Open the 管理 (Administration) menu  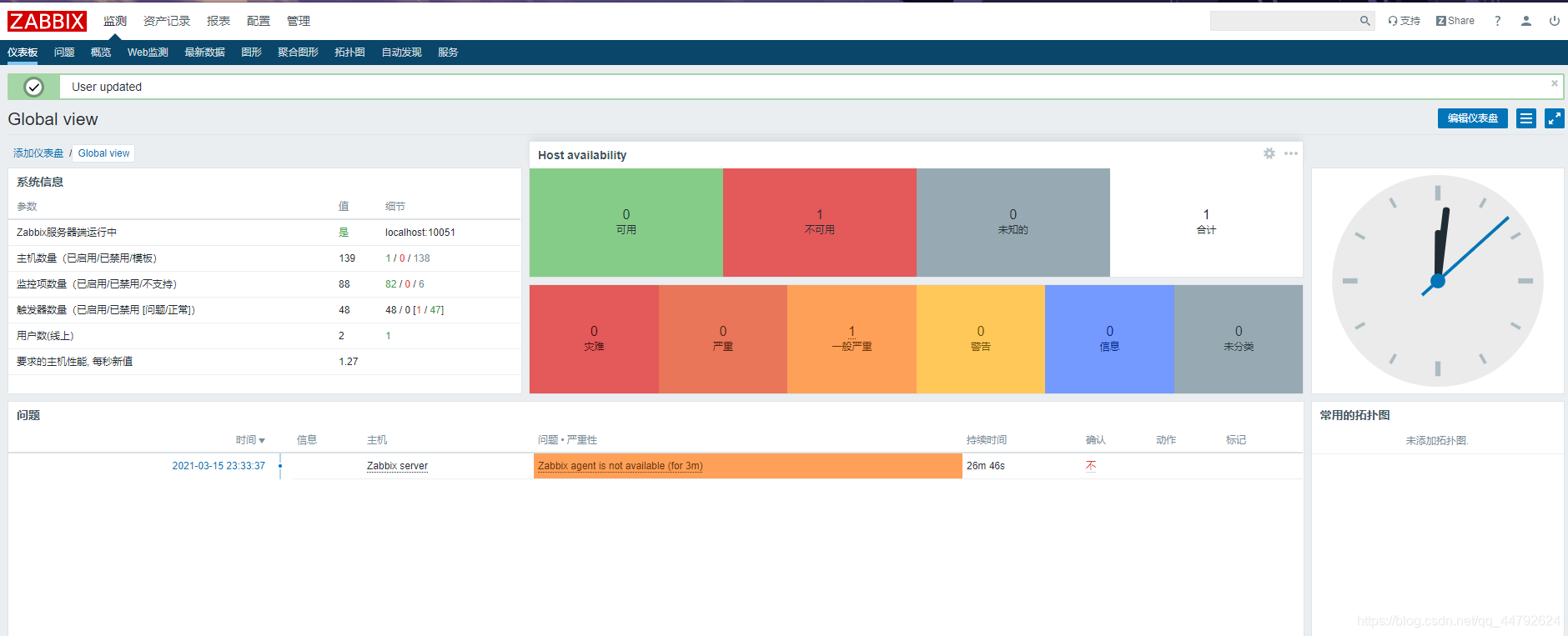(x=299, y=21)
